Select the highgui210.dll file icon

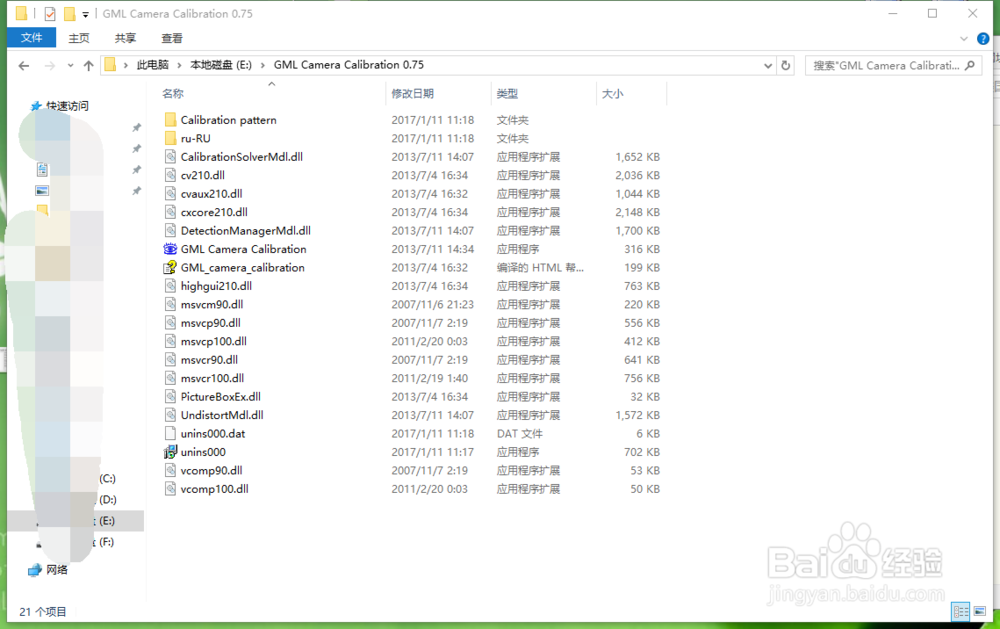[x=170, y=286]
